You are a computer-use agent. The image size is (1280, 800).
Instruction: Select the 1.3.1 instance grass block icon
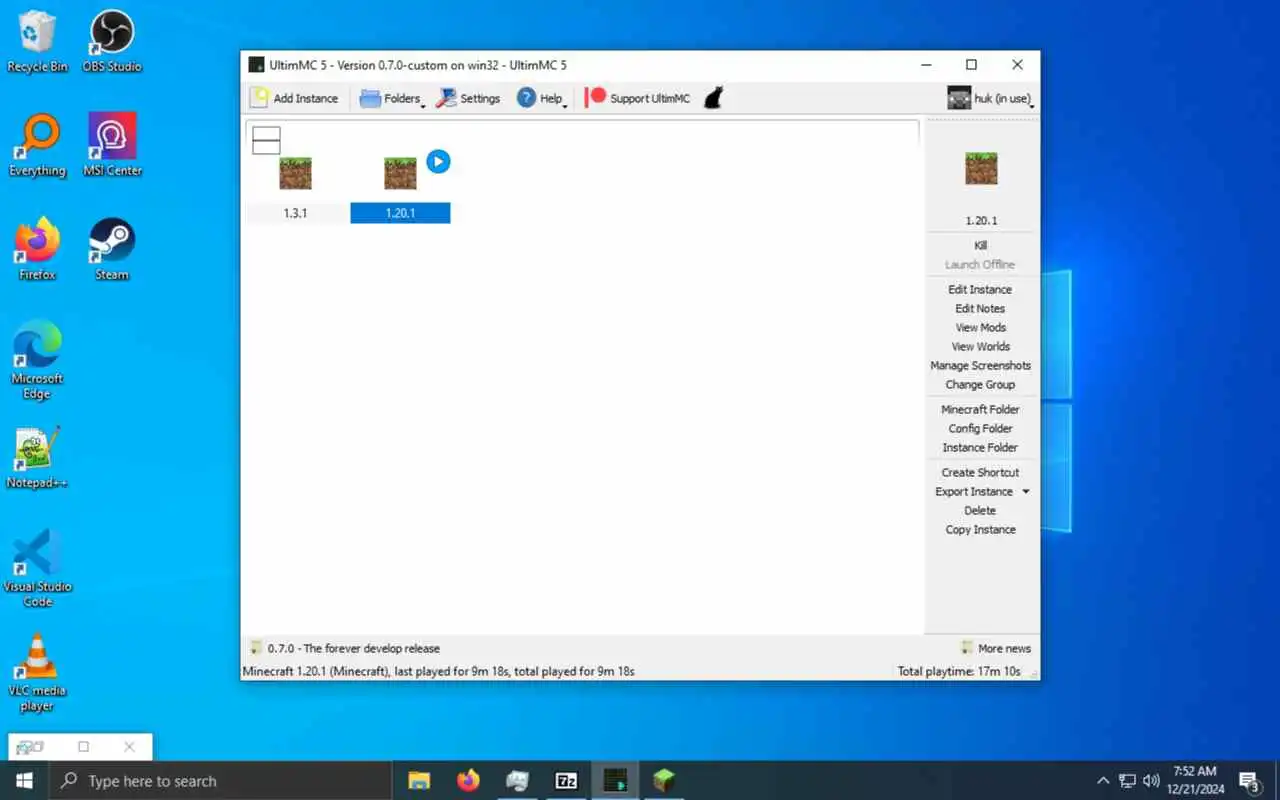(x=295, y=173)
